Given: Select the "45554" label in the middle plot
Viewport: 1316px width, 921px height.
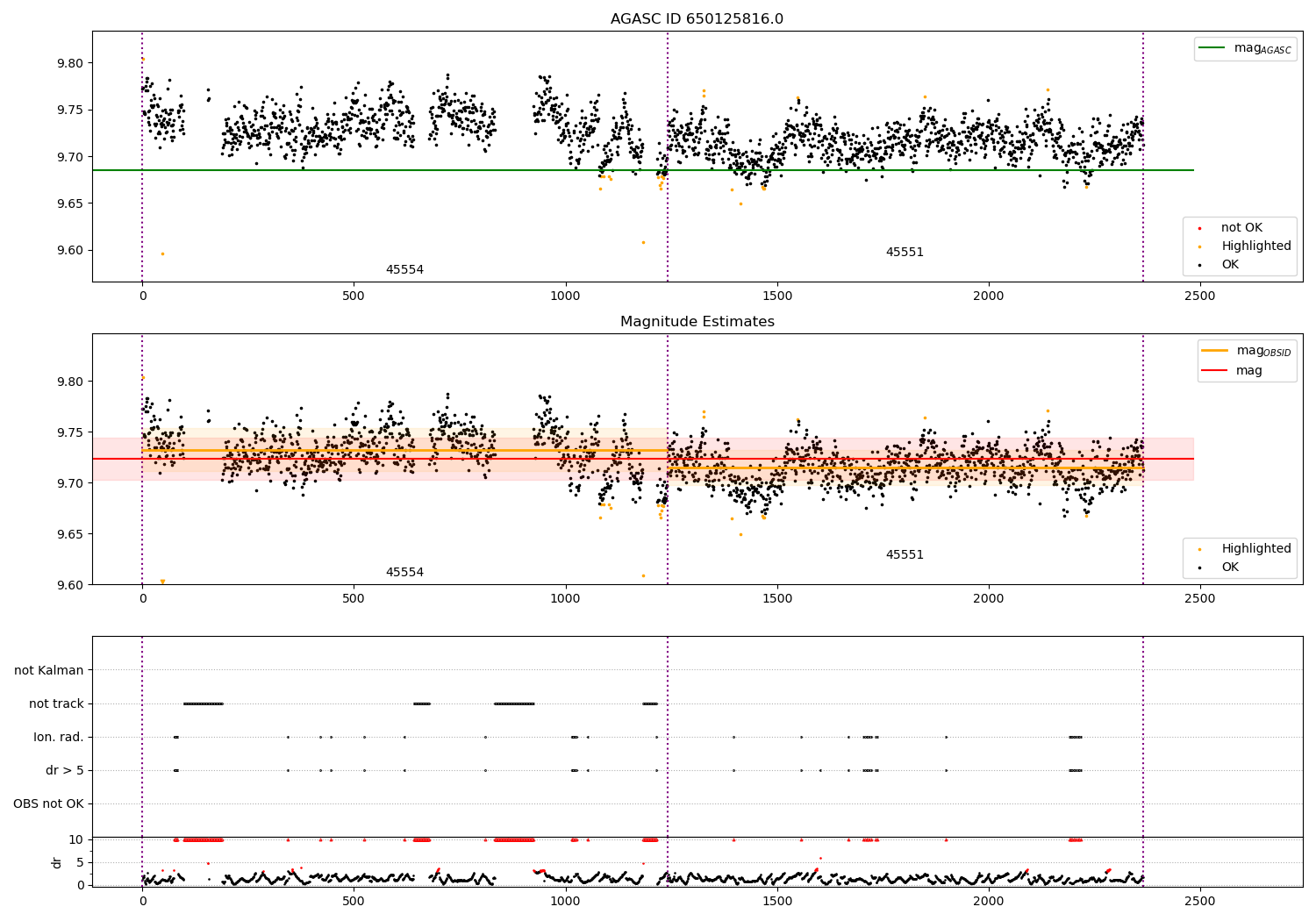Looking at the screenshot, I should click(404, 573).
